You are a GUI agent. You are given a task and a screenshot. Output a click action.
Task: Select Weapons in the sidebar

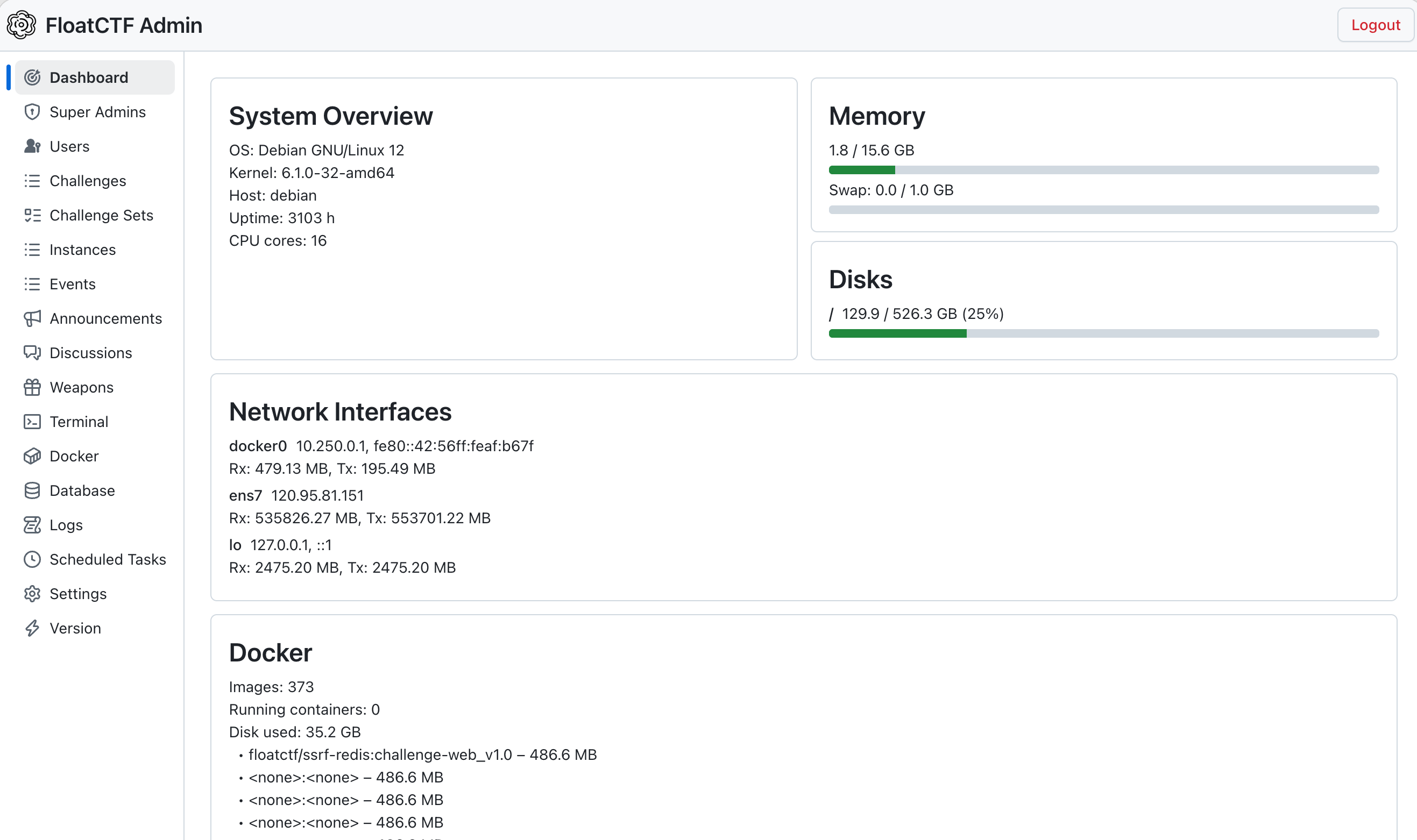pyautogui.click(x=95, y=388)
